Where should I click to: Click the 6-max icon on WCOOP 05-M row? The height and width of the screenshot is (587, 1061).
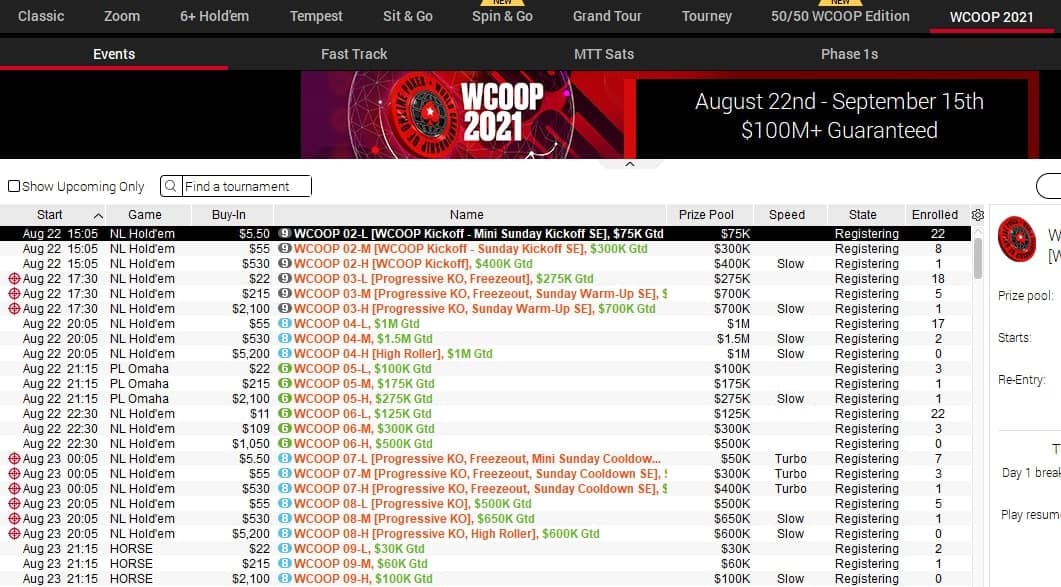[285, 383]
